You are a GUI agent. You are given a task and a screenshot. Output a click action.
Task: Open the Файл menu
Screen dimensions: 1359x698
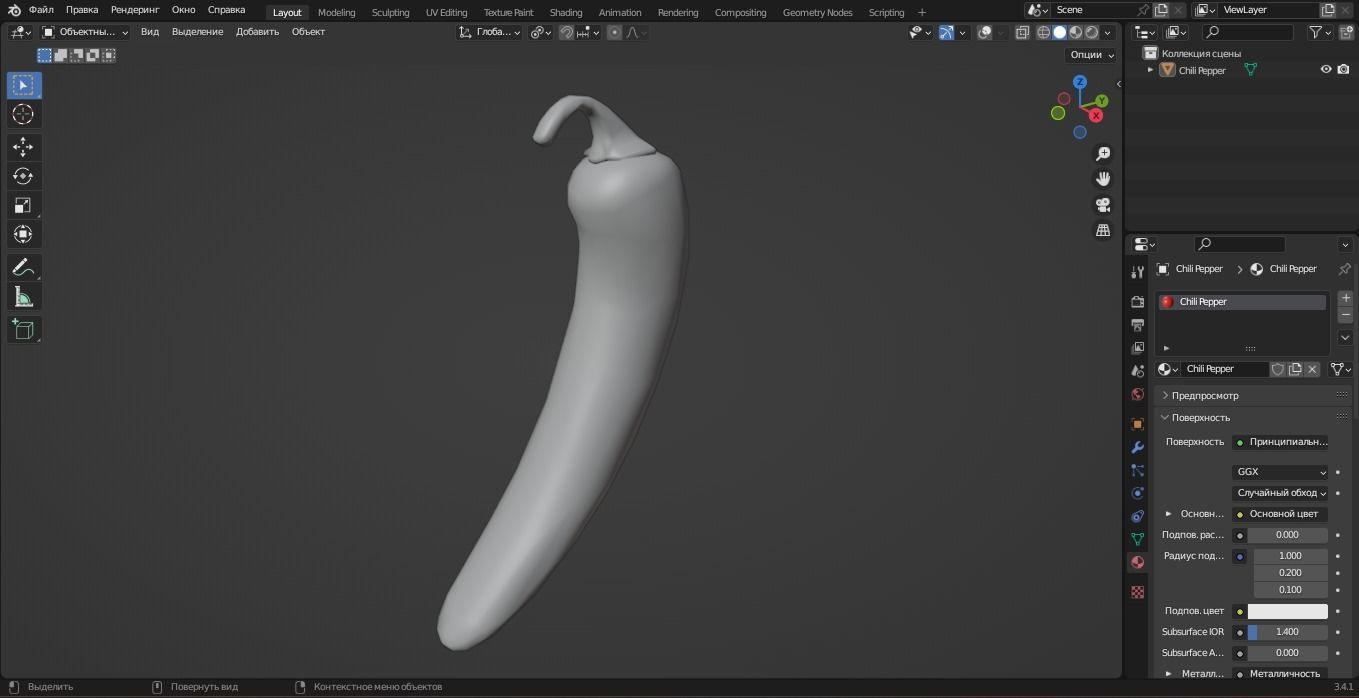coord(41,10)
